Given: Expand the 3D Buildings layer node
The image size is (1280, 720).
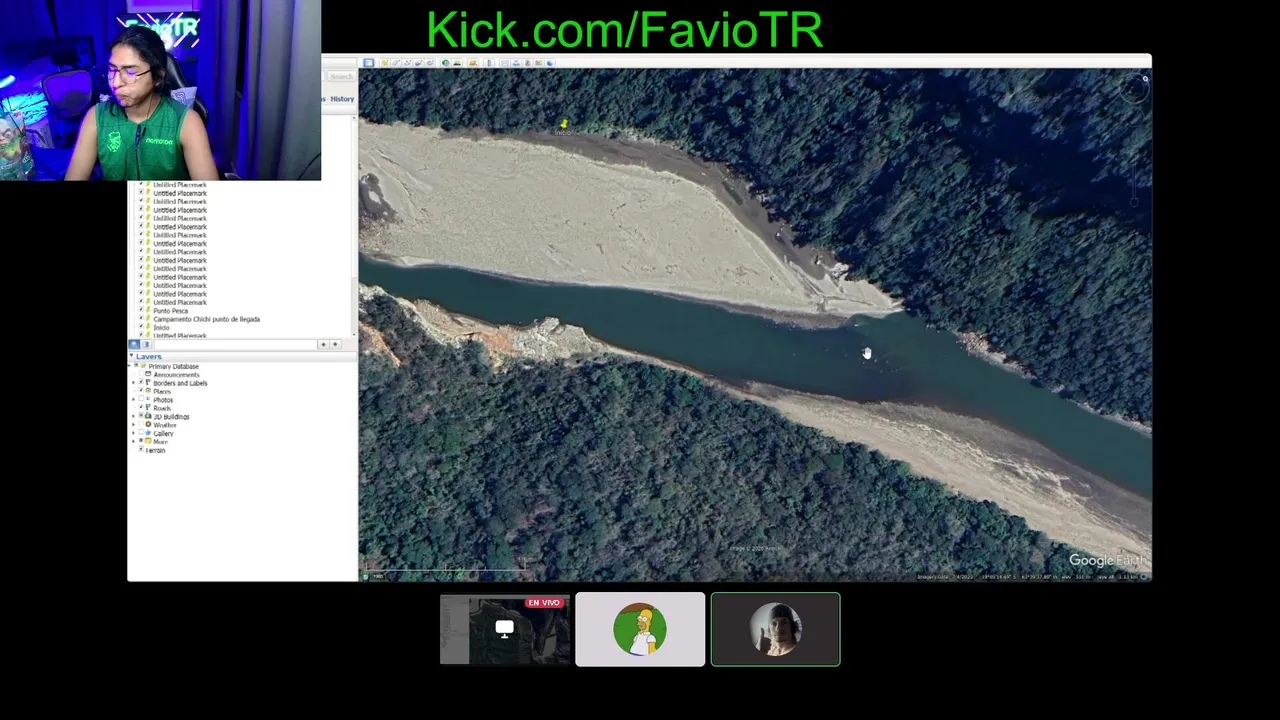Looking at the screenshot, I should [x=133, y=416].
